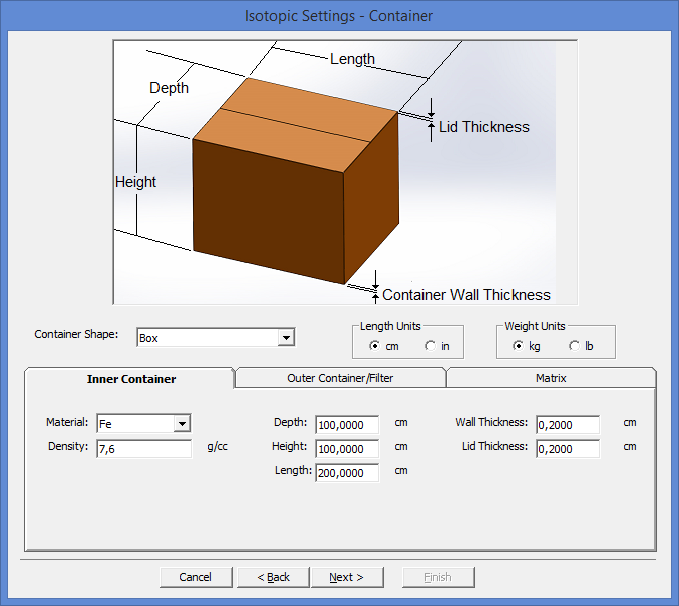The image size is (679, 606).
Task: Click the Lid Thickness input field
Action: coord(568,449)
